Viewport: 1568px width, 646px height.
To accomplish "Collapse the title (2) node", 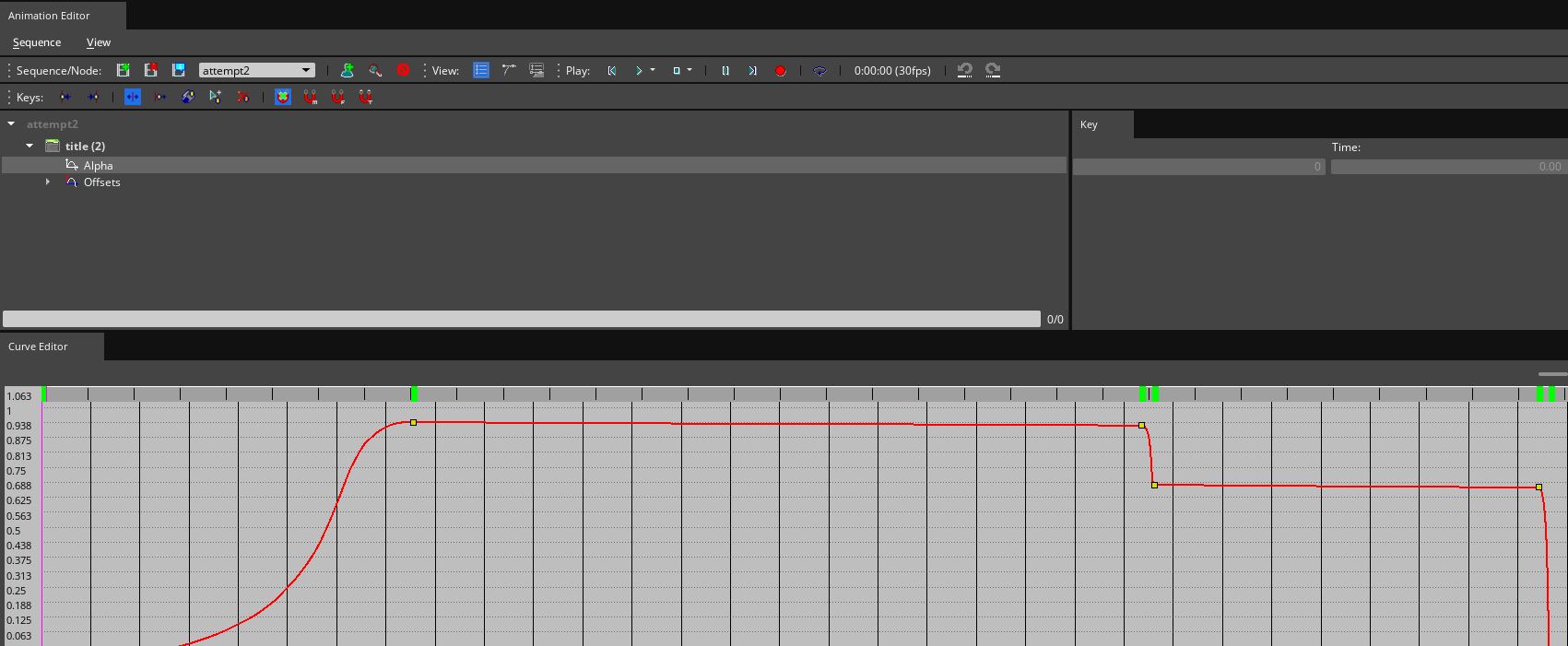I will coord(29,146).
